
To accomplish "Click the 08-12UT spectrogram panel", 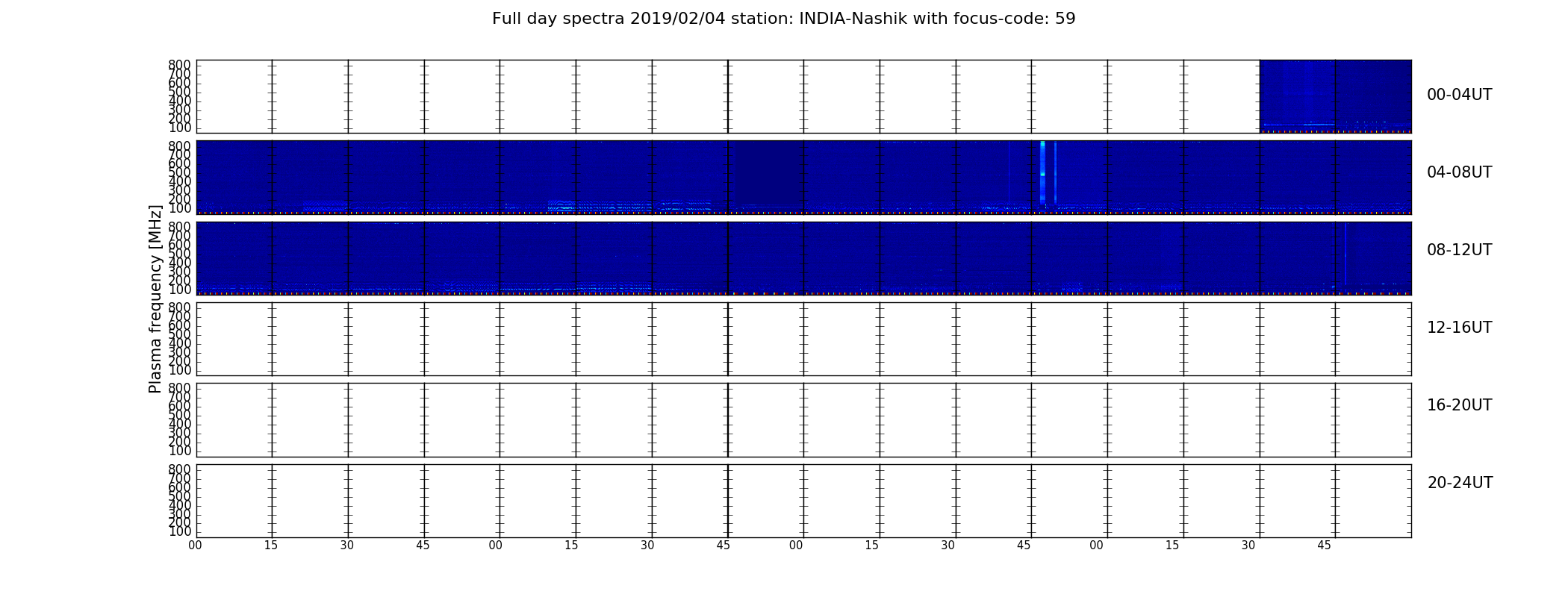I will pos(803,257).
